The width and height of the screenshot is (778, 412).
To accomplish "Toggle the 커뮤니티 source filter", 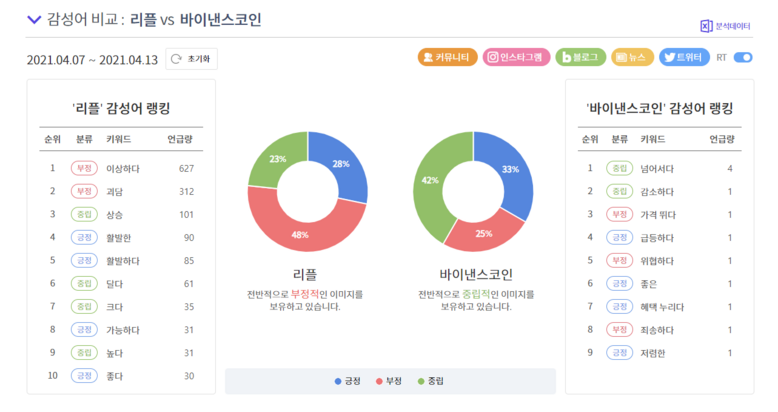I will pyautogui.click(x=447, y=58).
